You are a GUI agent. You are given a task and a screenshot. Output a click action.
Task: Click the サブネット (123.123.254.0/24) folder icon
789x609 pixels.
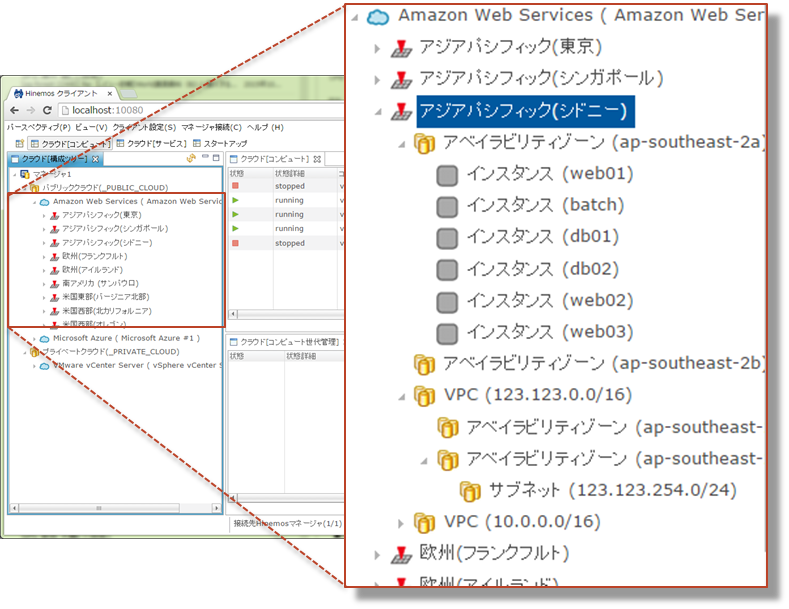click(470, 491)
